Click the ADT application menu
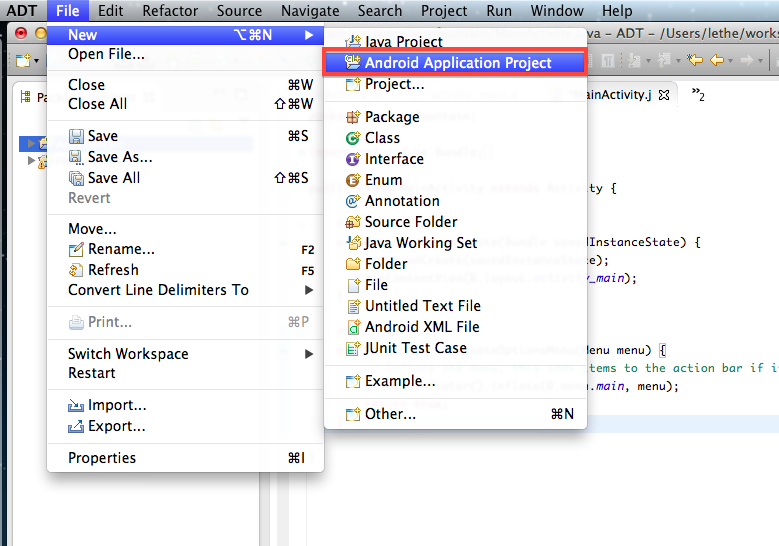This screenshot has height=546, width=779. pyautogui.click(x=21, y=10)
